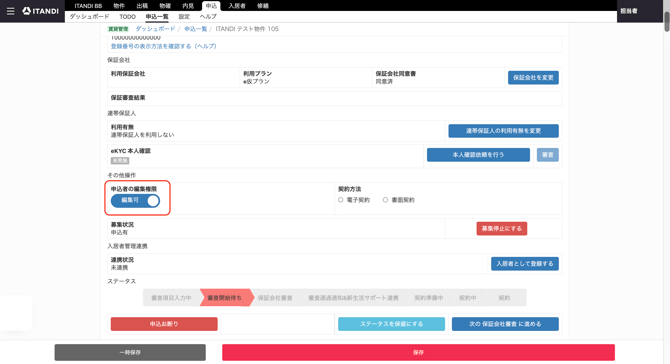670x364 pixels.
Task: Click the red 申込お断り button
Action: 164,324
